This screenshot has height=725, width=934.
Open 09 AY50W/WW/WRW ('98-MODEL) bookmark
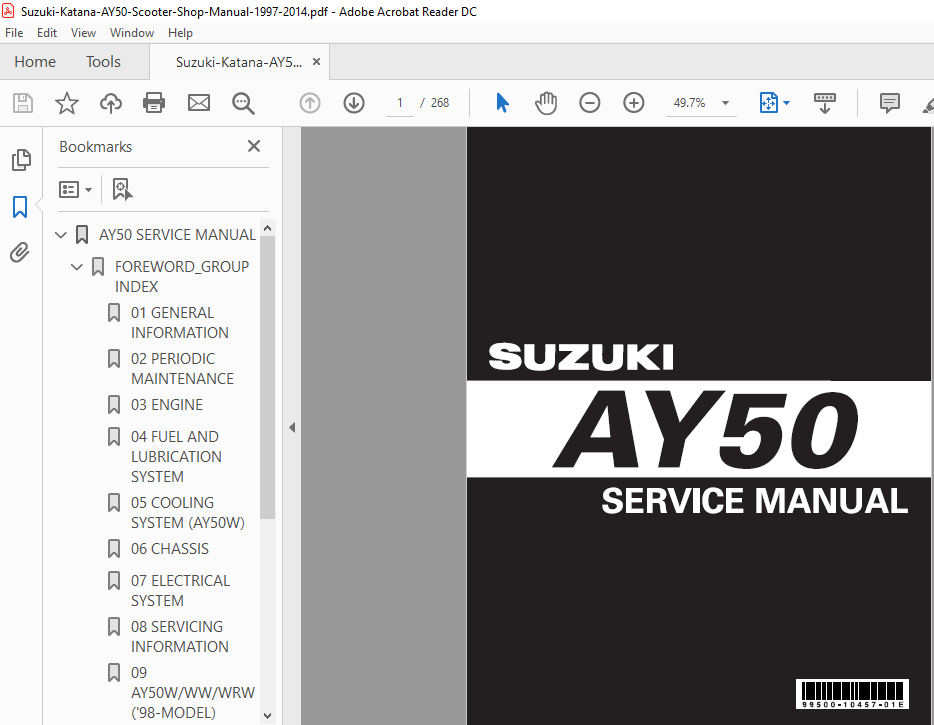click(x=192, y=692)
